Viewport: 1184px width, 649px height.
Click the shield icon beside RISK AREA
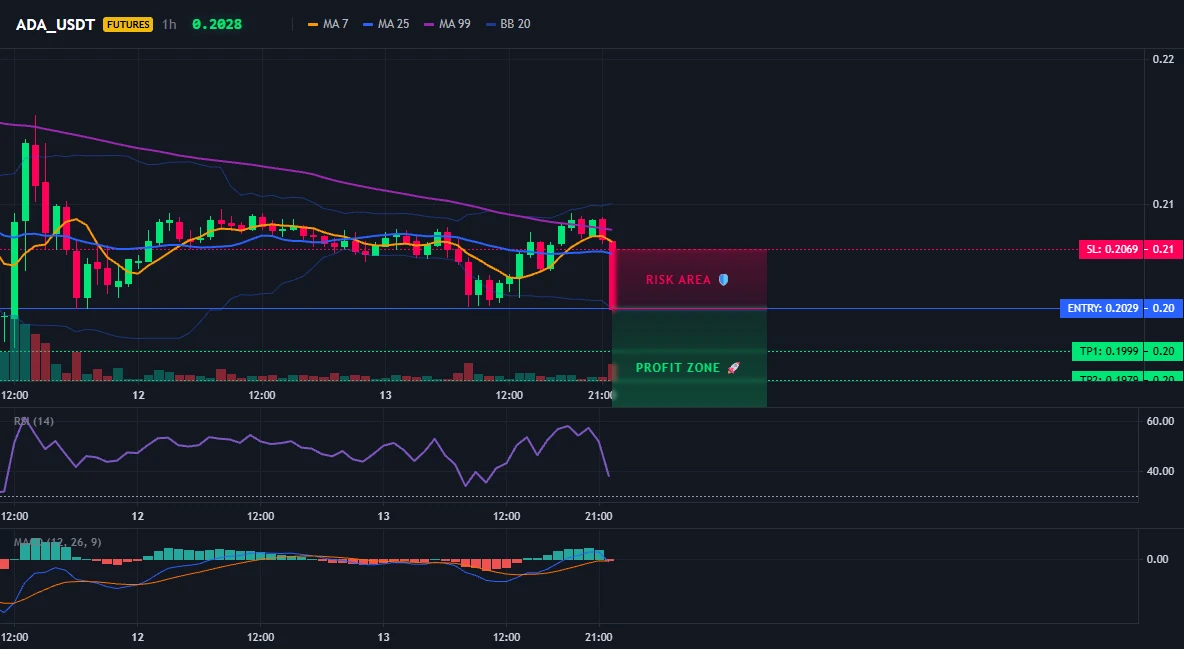pos(723,280)
